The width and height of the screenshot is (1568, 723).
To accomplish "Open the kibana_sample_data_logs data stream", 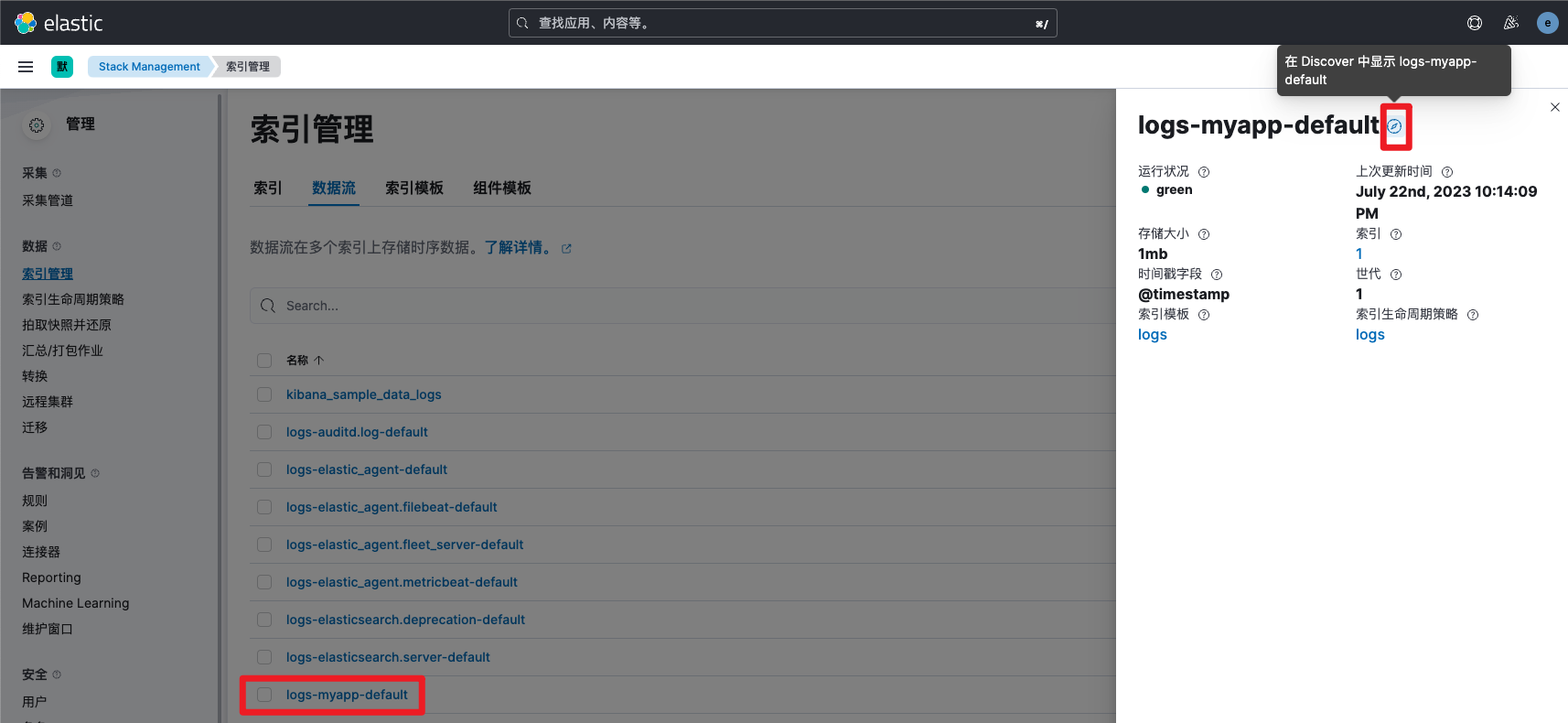I will [x=364, y=394].
